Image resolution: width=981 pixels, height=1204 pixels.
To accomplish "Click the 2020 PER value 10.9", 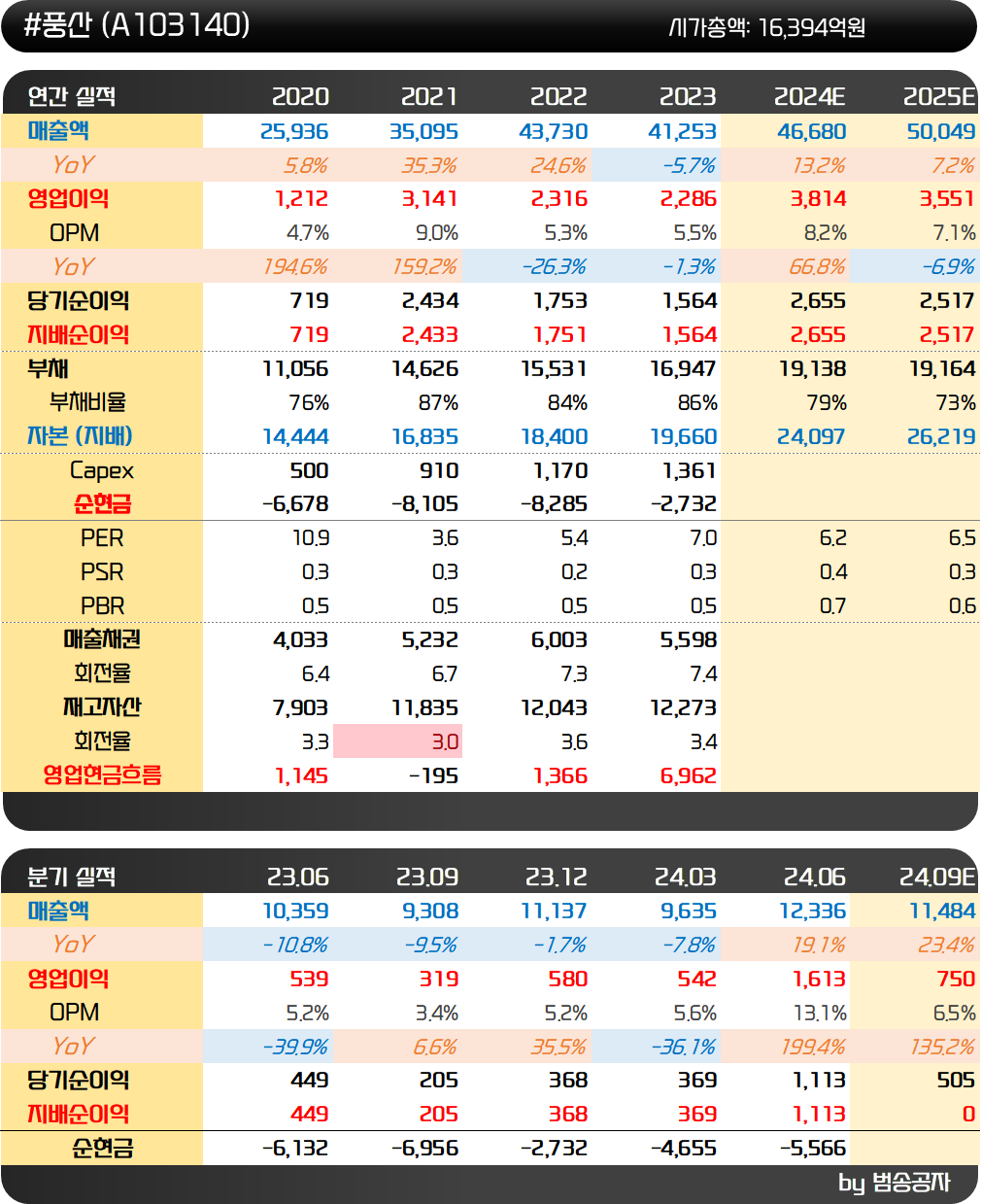I will click(x=311, y=537).
